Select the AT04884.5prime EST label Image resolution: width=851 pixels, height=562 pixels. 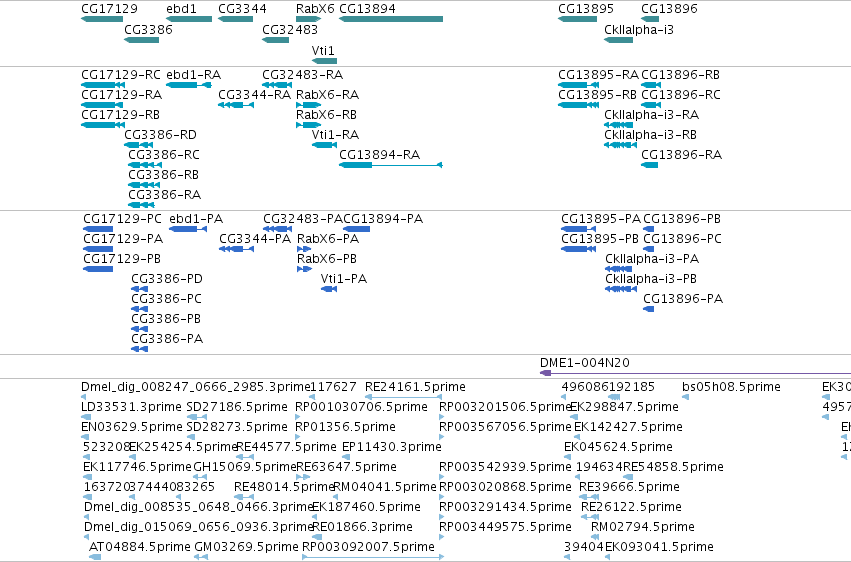point(139,547)
